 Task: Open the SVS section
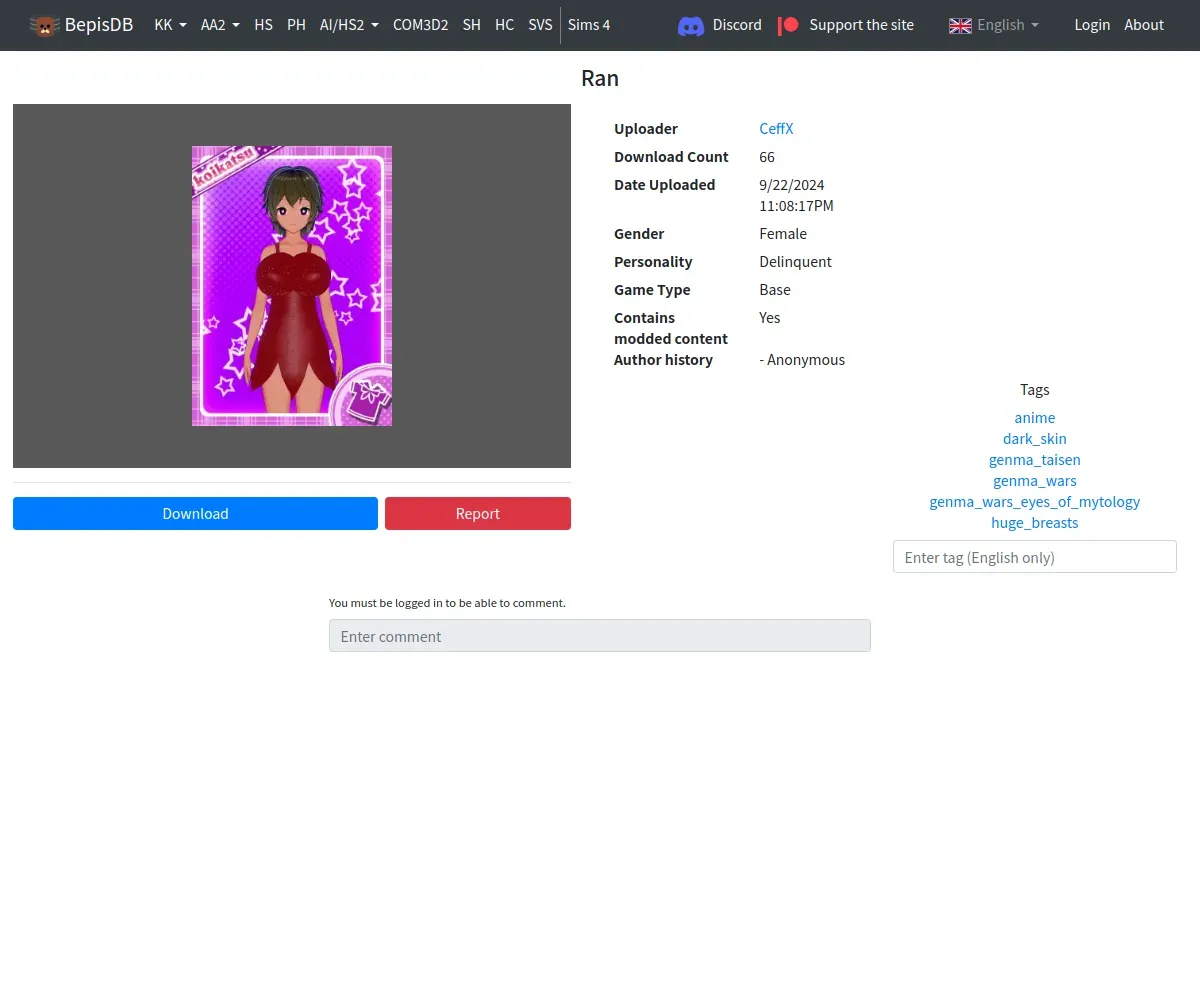point(540,25)
